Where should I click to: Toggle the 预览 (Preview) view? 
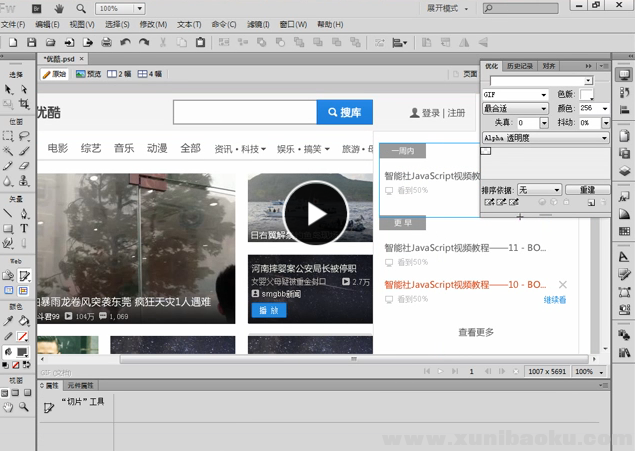tap(88, 74)
